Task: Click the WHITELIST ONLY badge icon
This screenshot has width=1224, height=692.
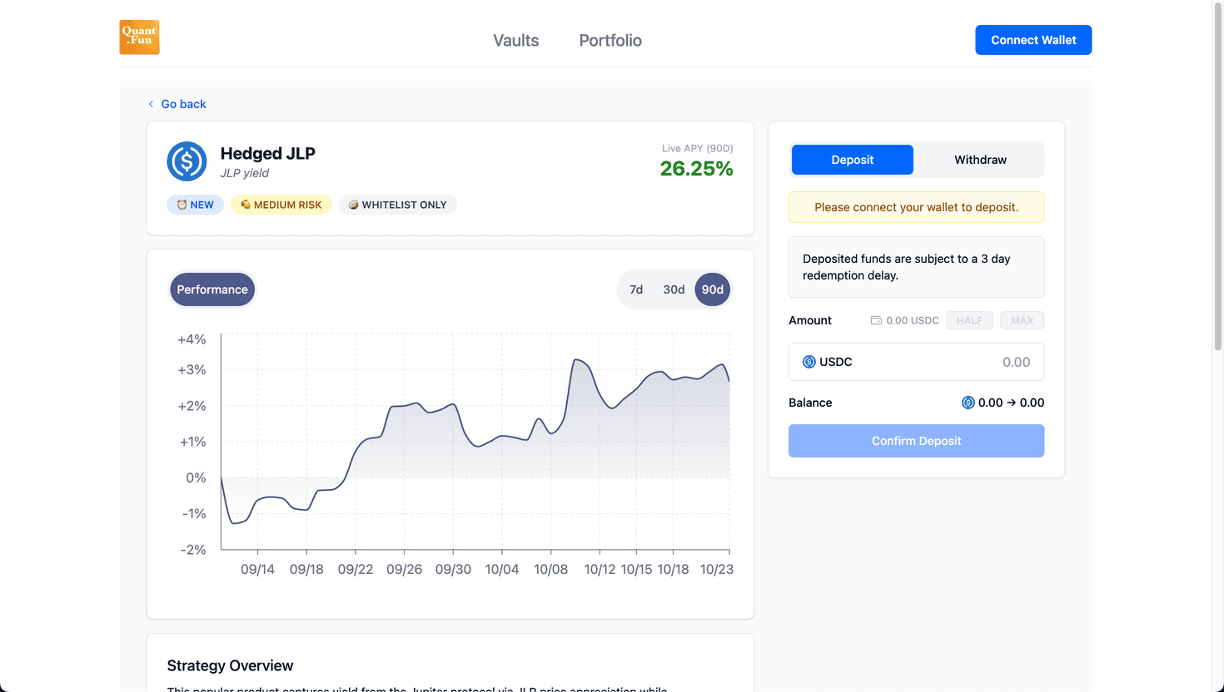Action: 353,205
